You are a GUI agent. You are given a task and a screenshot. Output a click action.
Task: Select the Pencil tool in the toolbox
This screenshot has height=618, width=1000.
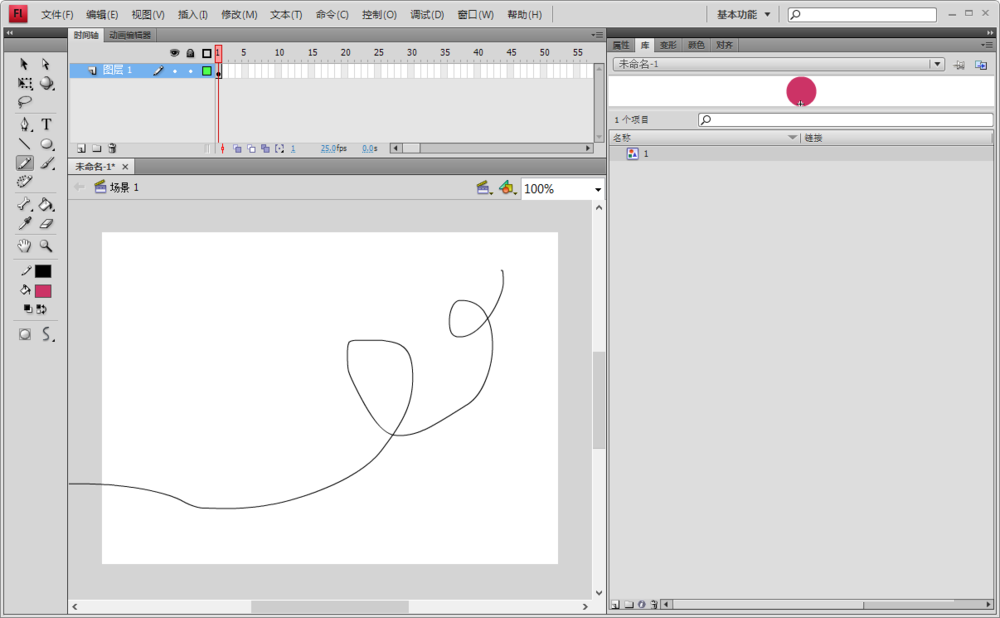click(x=24, y=163)
